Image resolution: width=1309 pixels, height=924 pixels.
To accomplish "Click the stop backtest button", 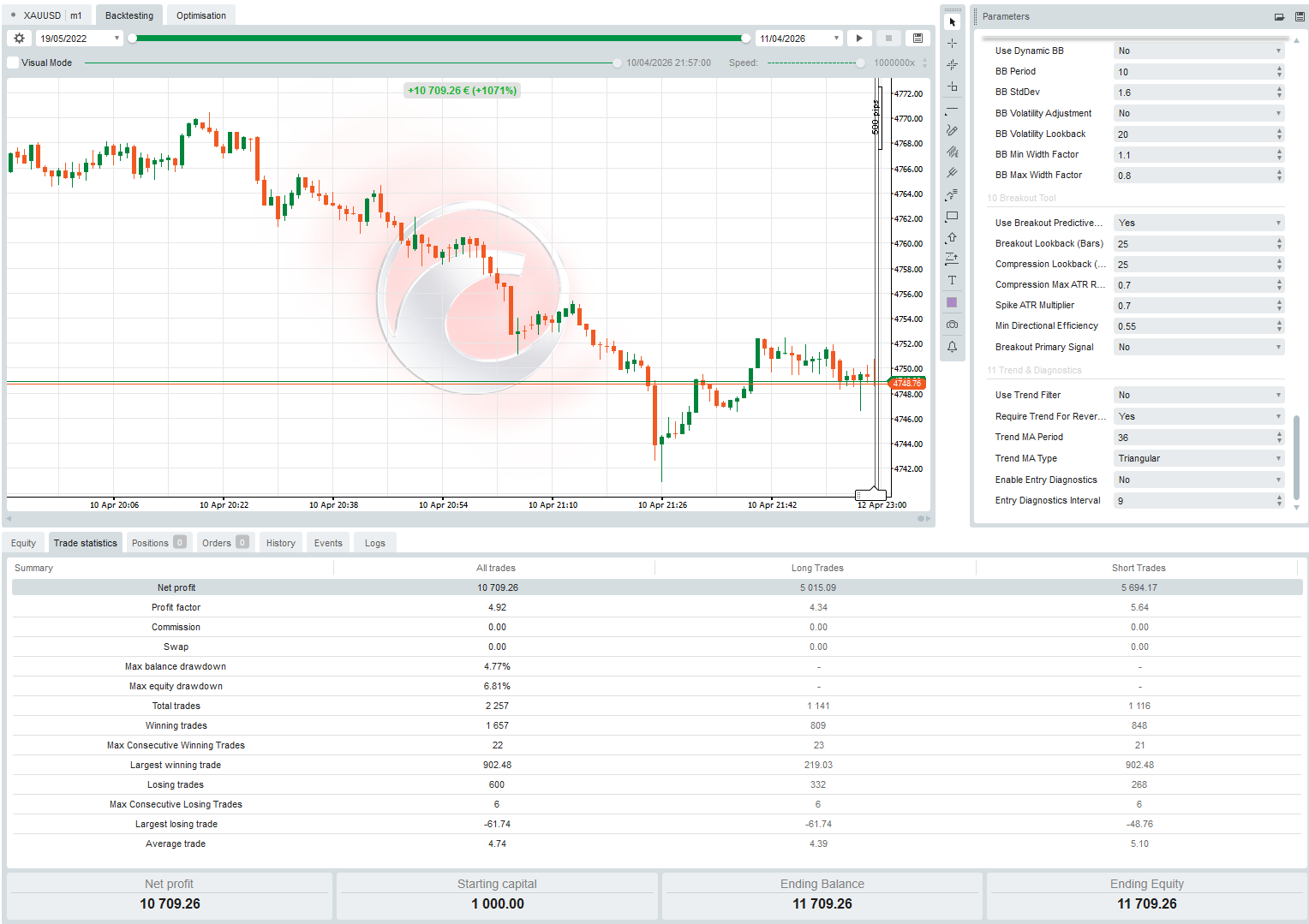I will 888,38.
